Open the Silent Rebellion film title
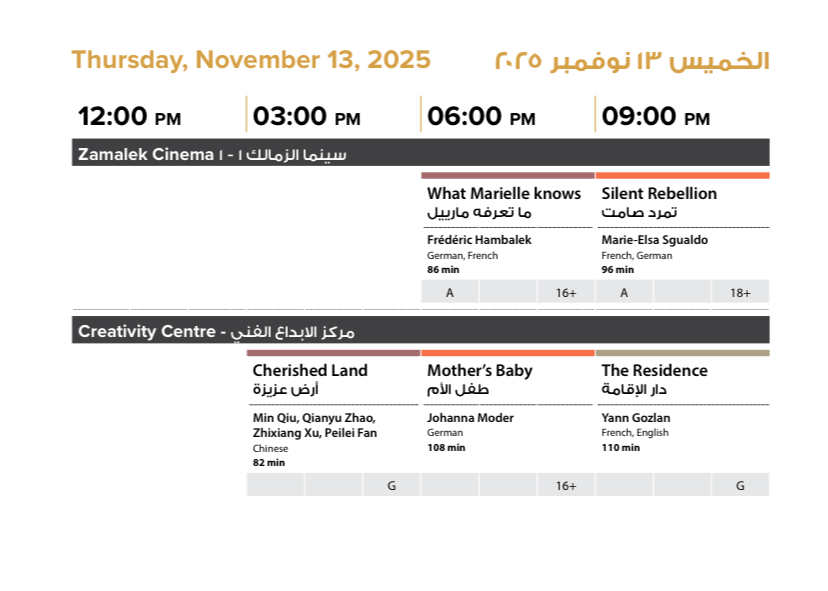Image resolution: width=828 pixels, height=591 pixels. click(x=659, y=194)
